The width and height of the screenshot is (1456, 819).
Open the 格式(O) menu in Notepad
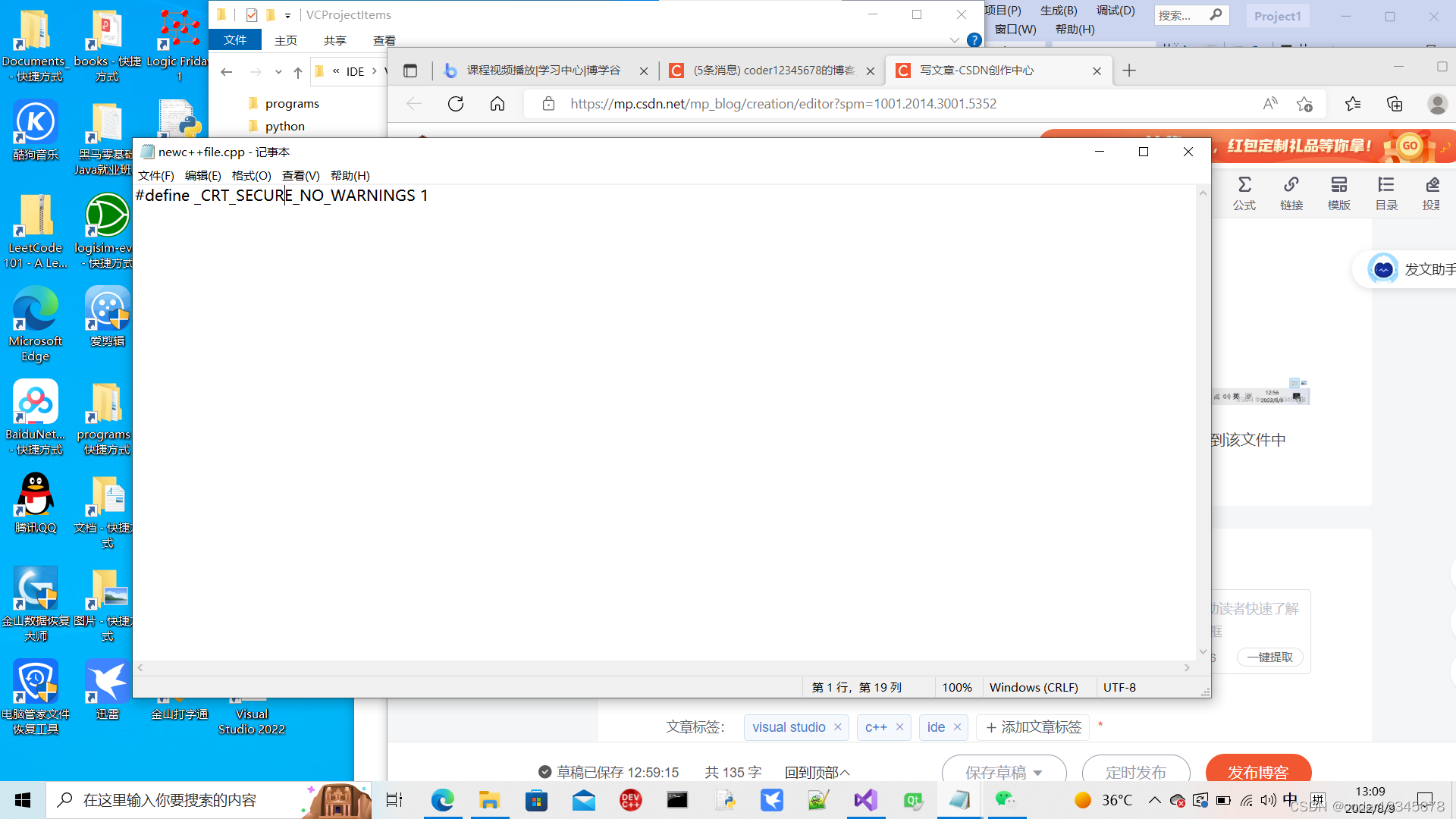click(251, 175)
